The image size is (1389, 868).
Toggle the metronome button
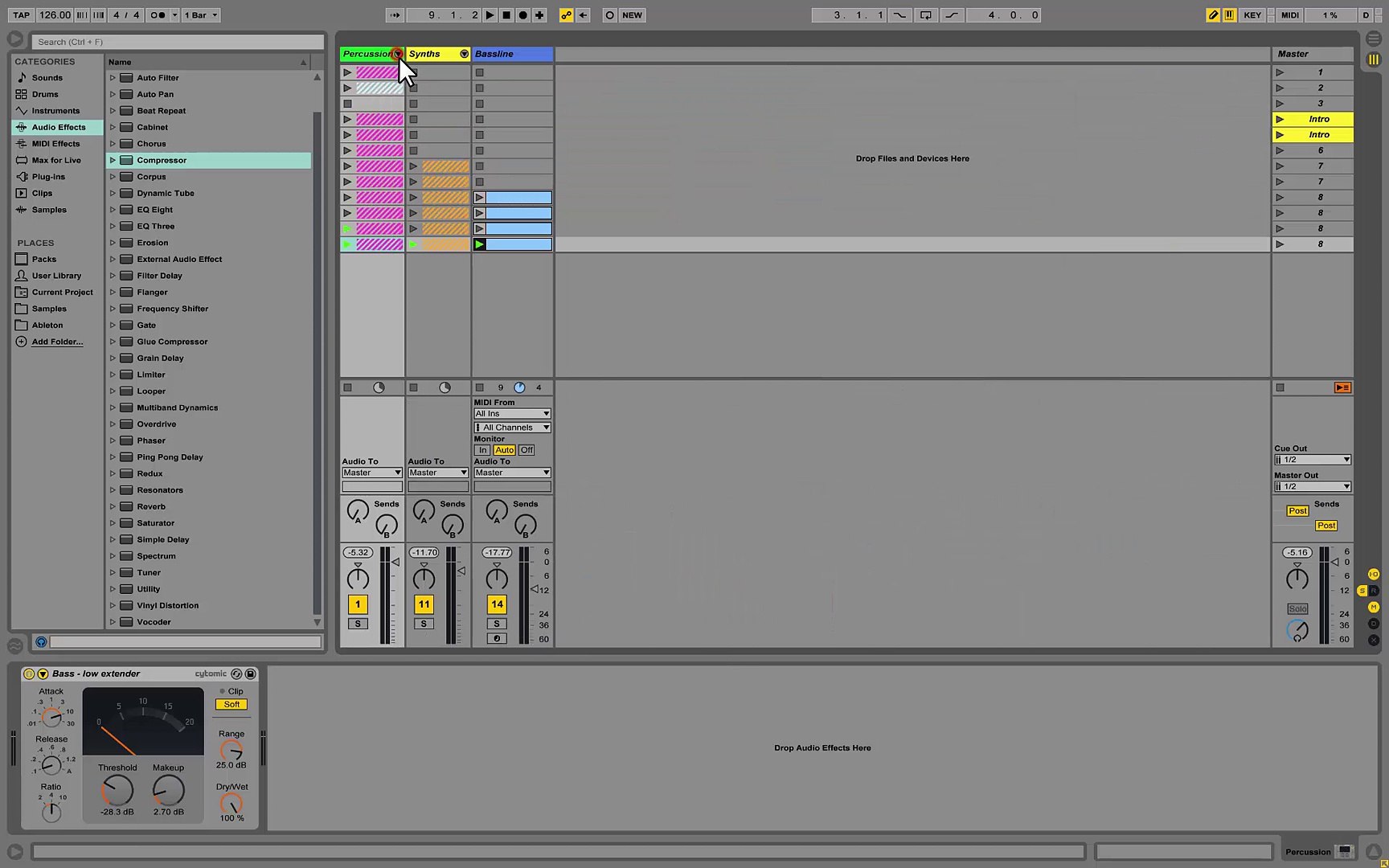click(x=158, y=14)
